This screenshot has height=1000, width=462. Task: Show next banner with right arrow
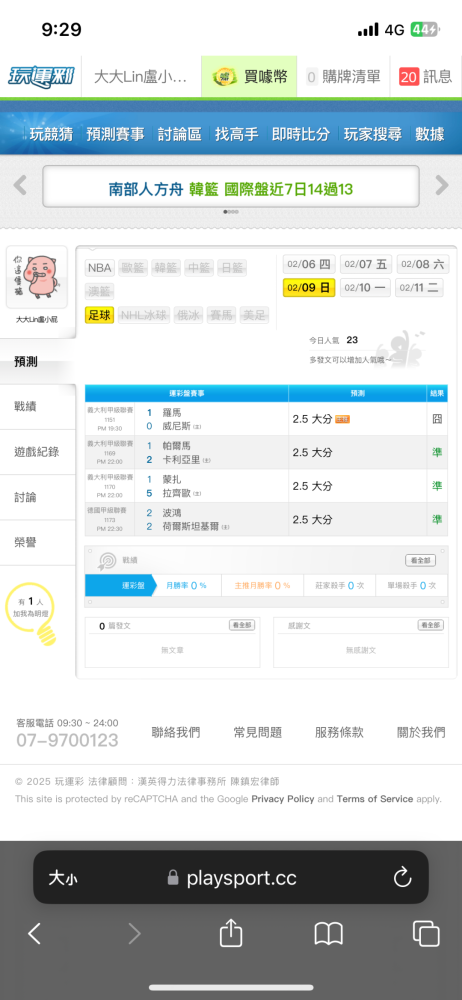pos(442,186)
